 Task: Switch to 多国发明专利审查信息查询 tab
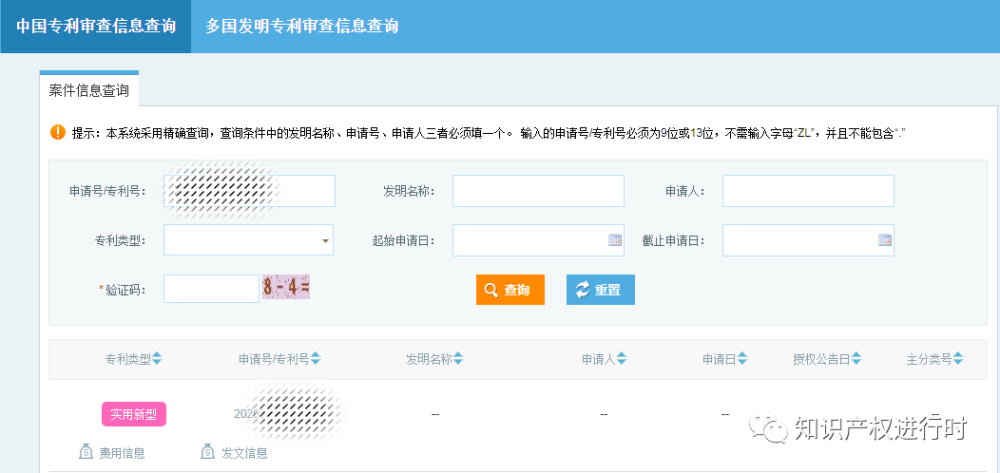[302, 26]
